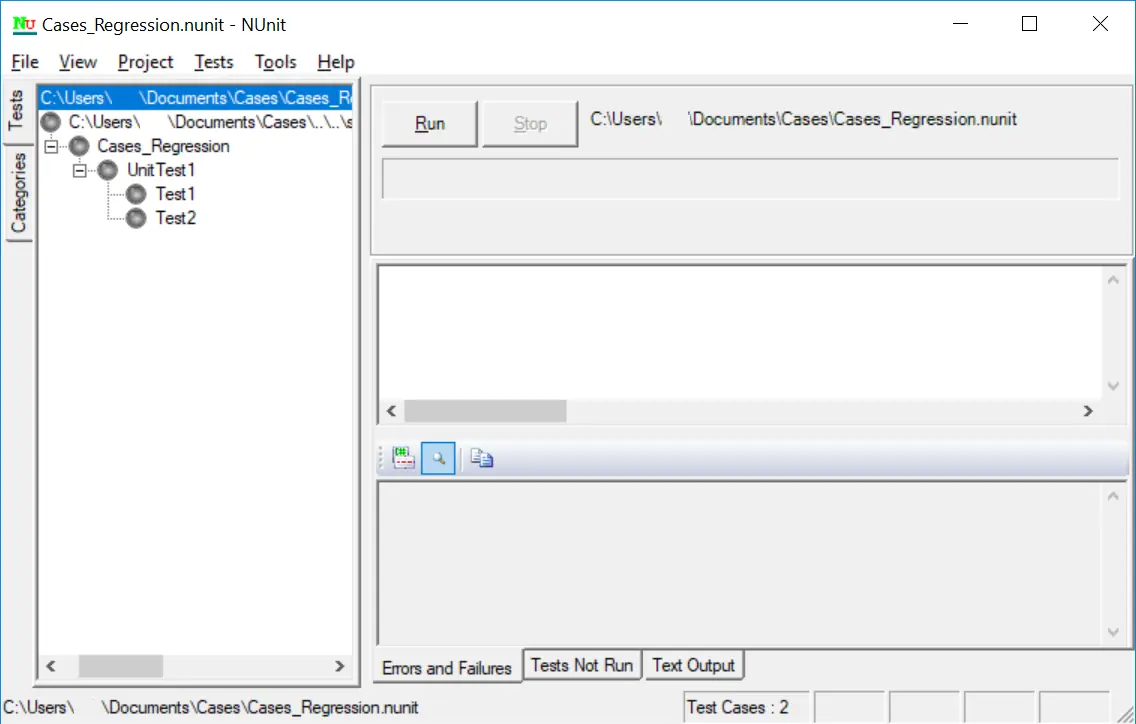This screenshot has width=1136, height=724.
Task: Click the NUnit logo in the title bar
Action: click(24, 22)
